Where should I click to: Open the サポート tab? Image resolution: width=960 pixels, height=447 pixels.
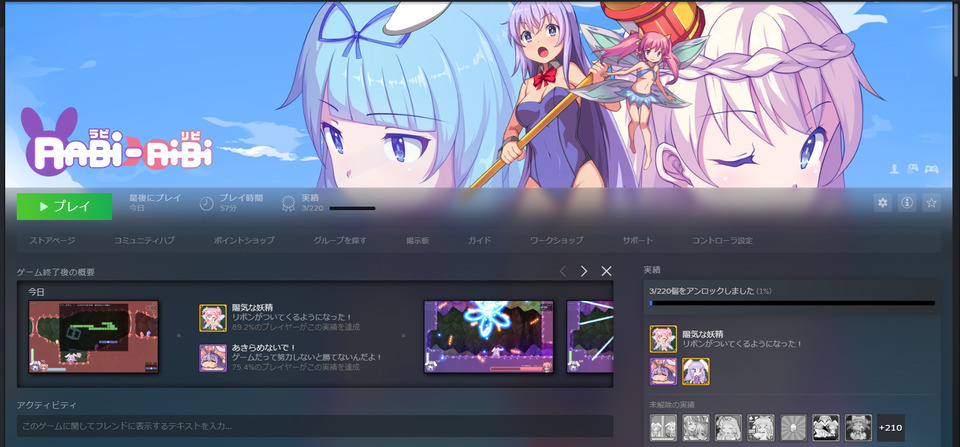coord(637,241)
